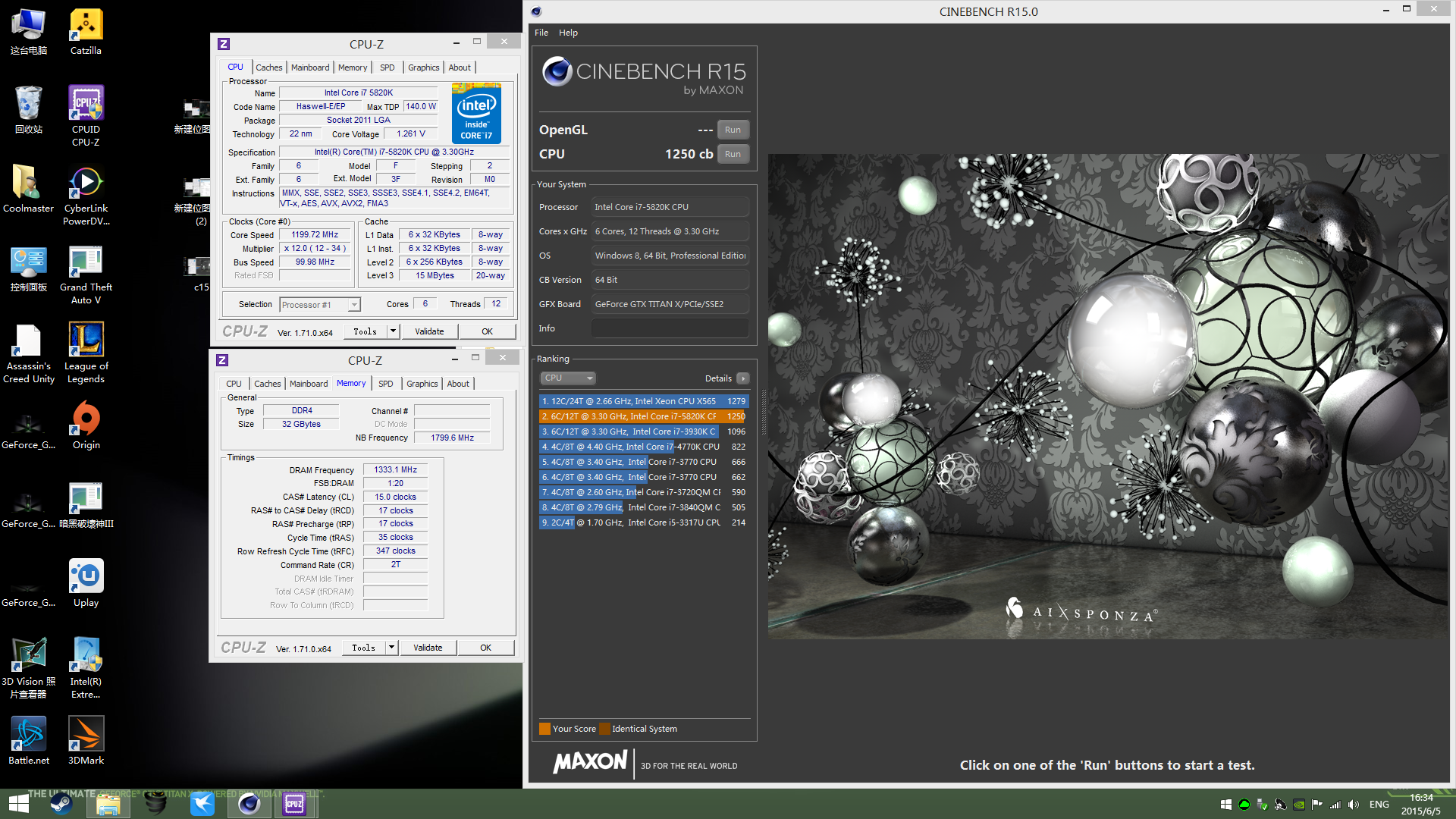Select ranking row Core i7-3840QM
This screenshot has width=1456, height=819.
click(x=643, y=507)
